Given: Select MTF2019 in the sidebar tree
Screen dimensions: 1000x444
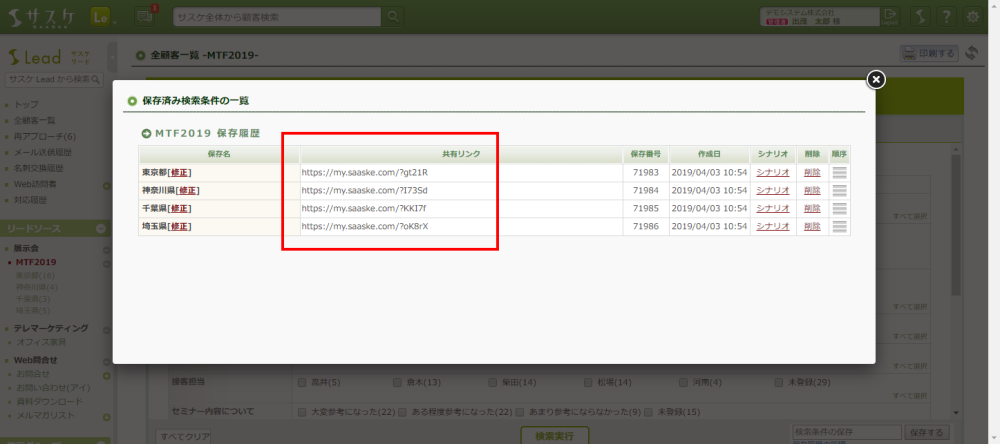Looking at the screenshot, I should [36, 262].
